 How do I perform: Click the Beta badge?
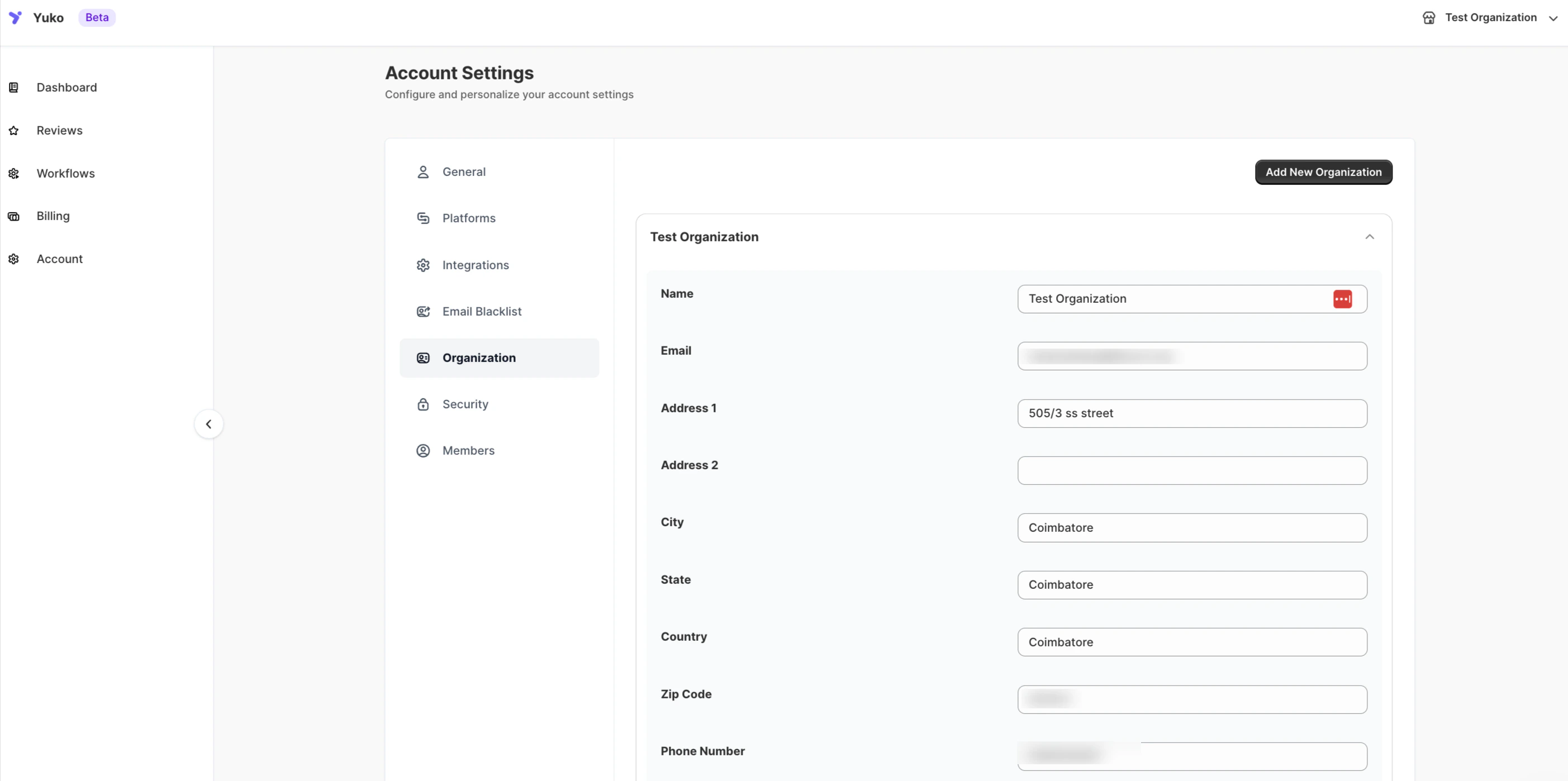97,18
